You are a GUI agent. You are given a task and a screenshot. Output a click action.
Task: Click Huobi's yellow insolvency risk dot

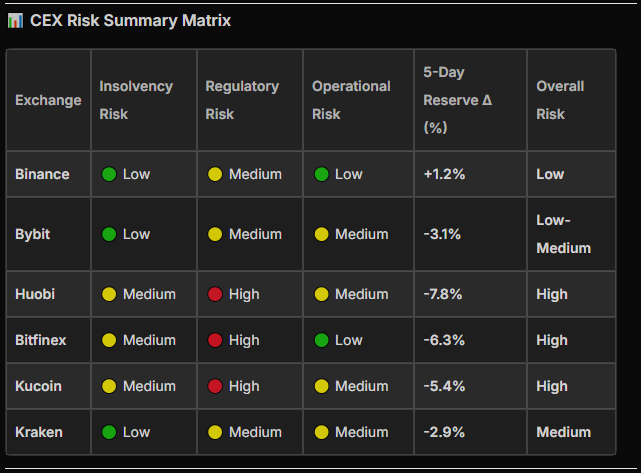coord(109,294)
